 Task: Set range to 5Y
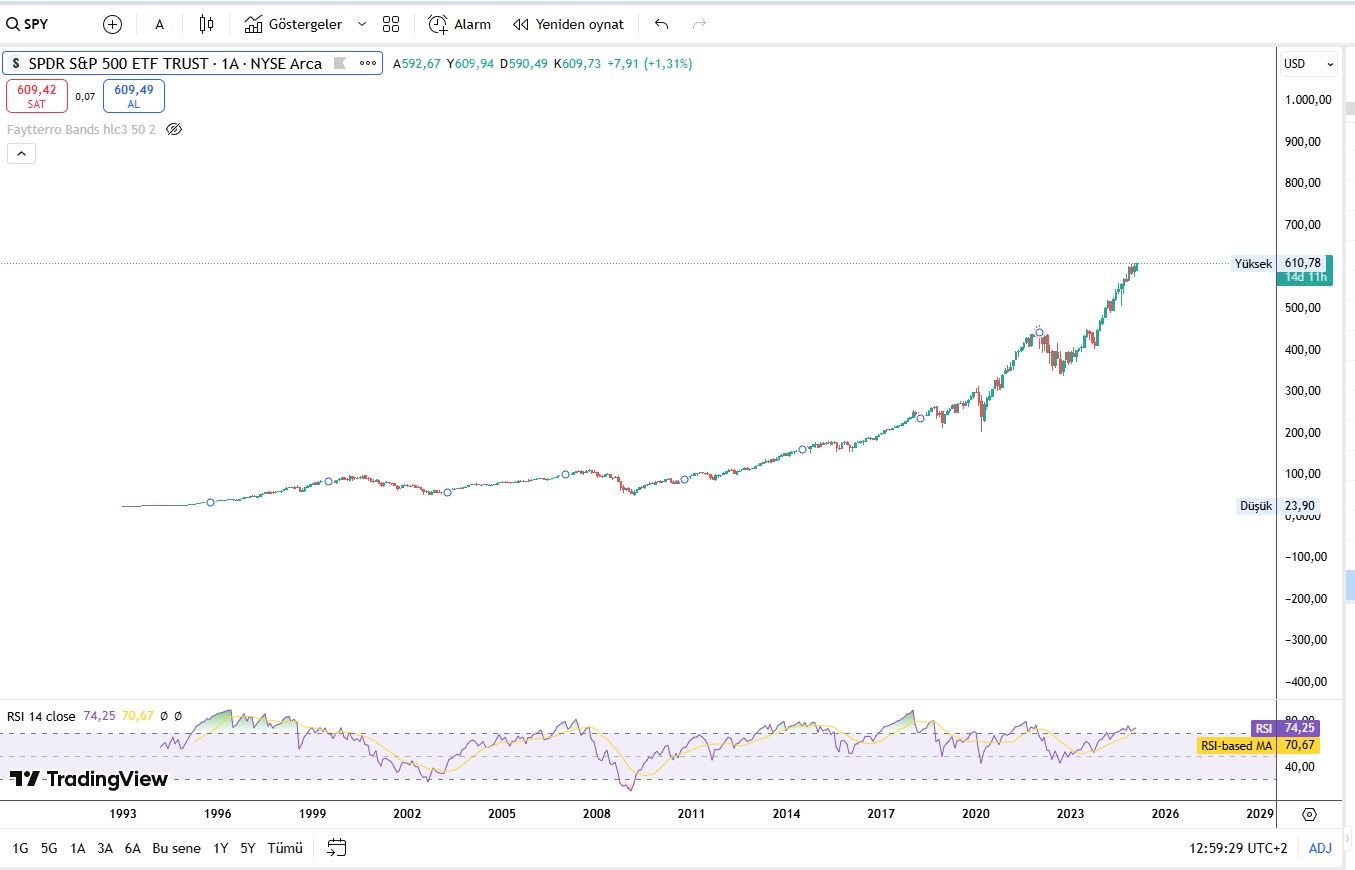coord(248,848)
